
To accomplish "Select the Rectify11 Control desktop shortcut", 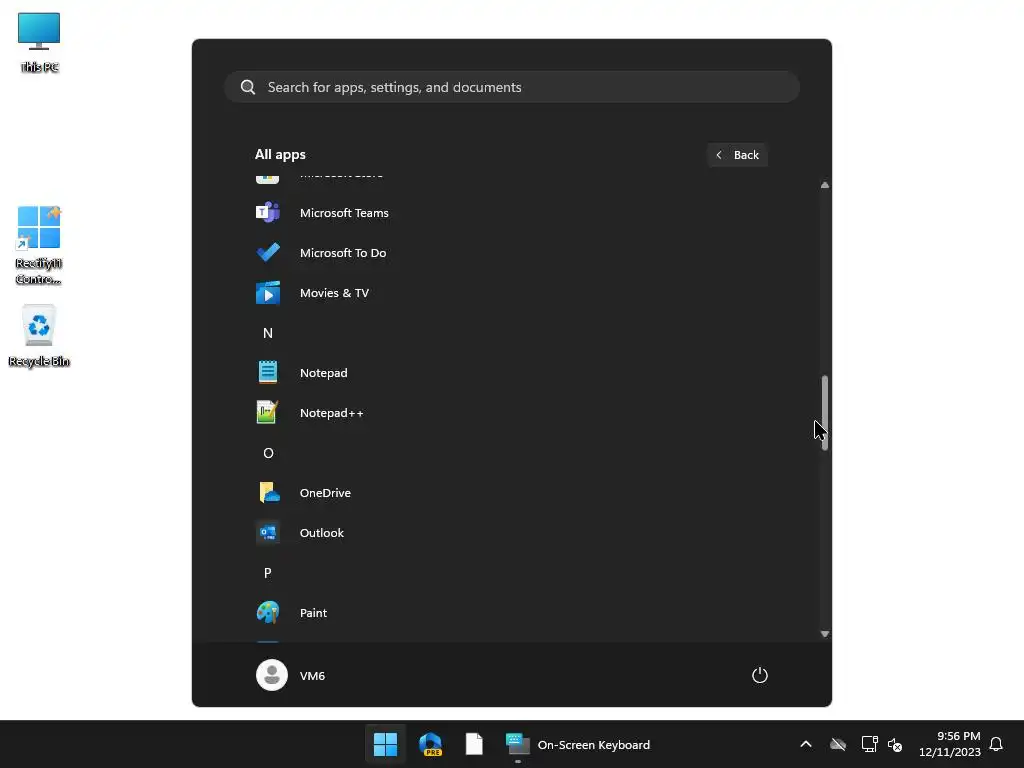I will 39,246.
